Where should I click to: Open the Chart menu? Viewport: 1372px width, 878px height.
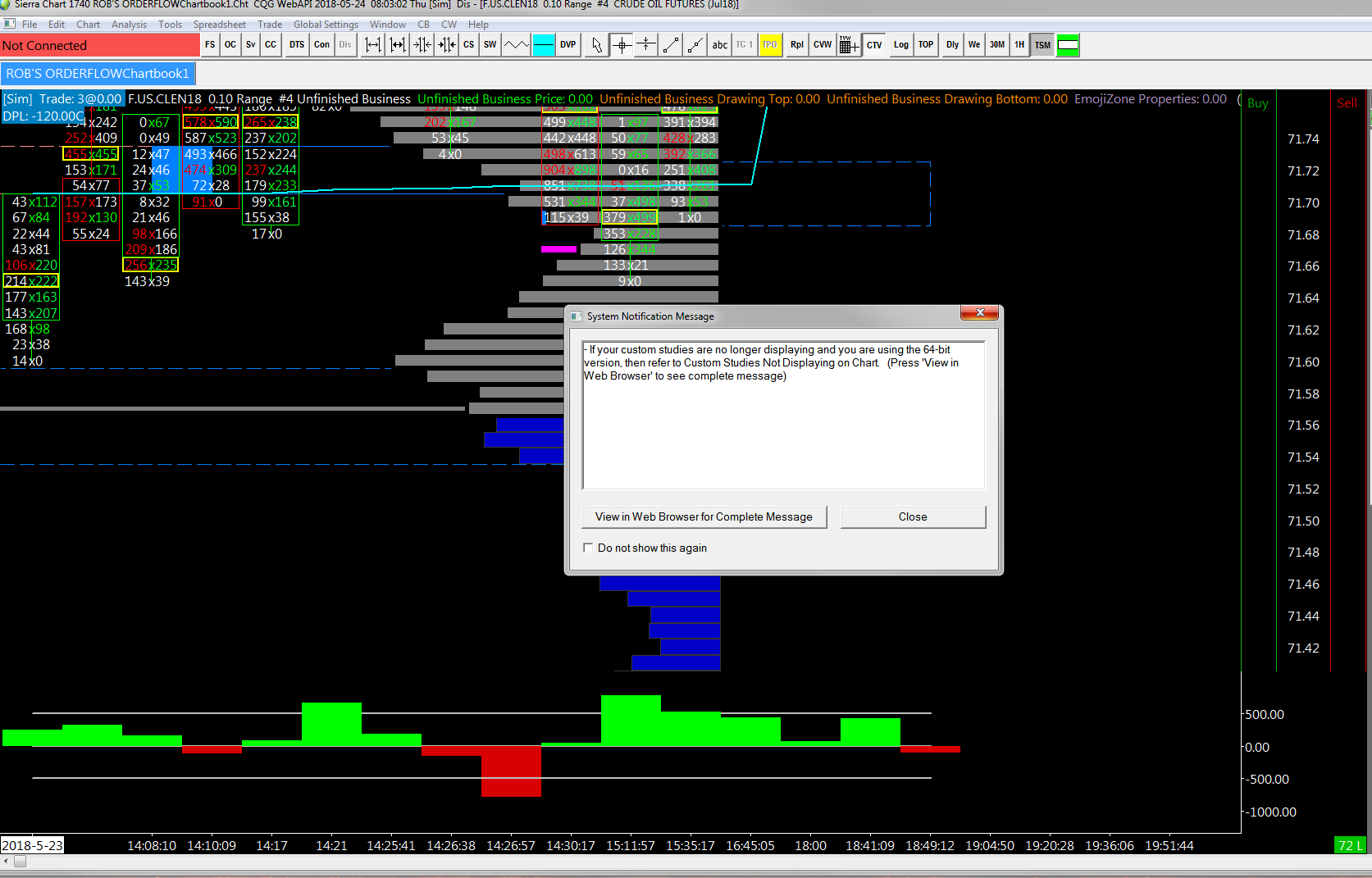coord(89,25)
